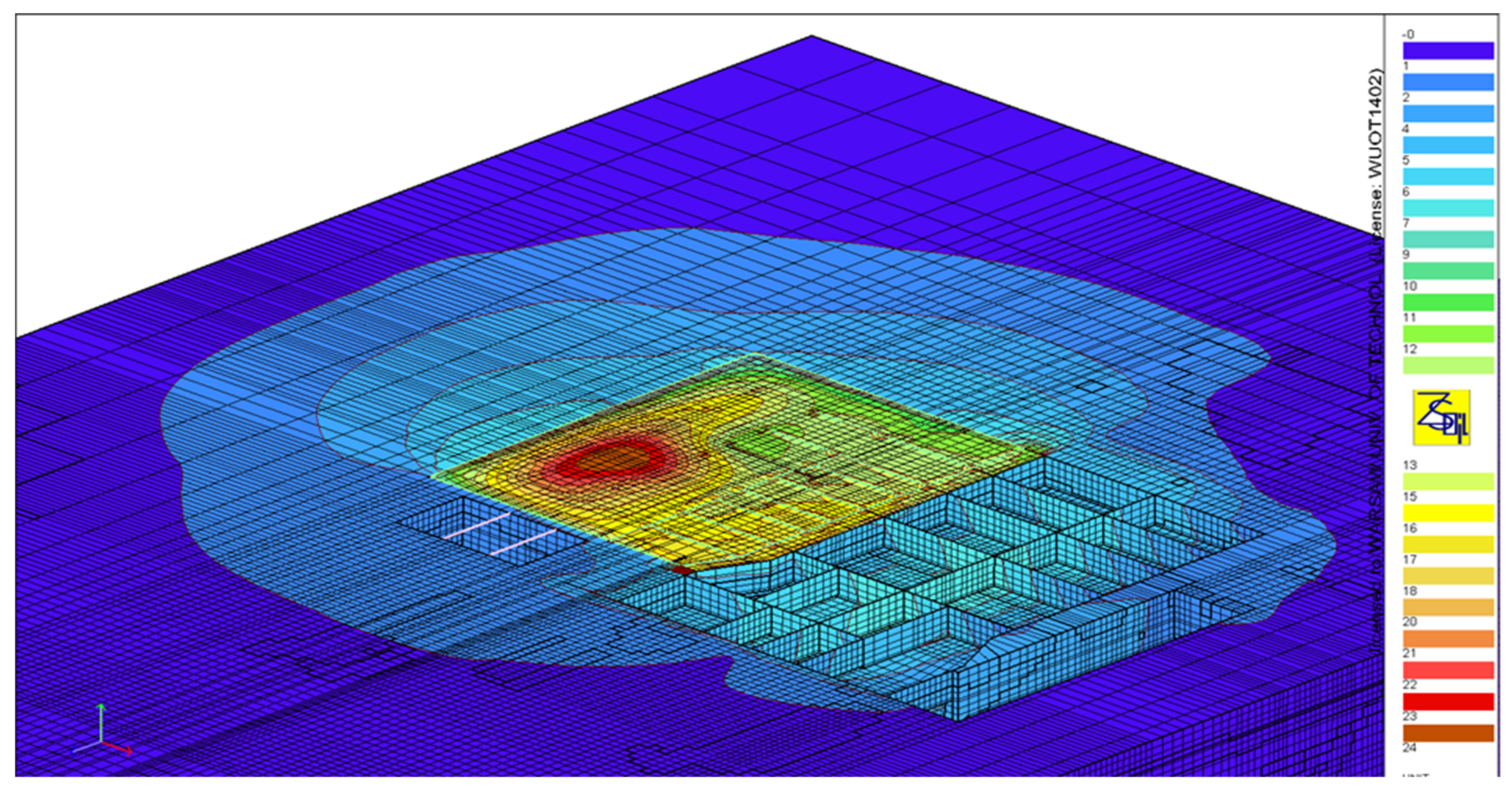Click the XYZ axis triad in the corner
The height and width of the screenshot is (793, 1512).
click(103, 733)
